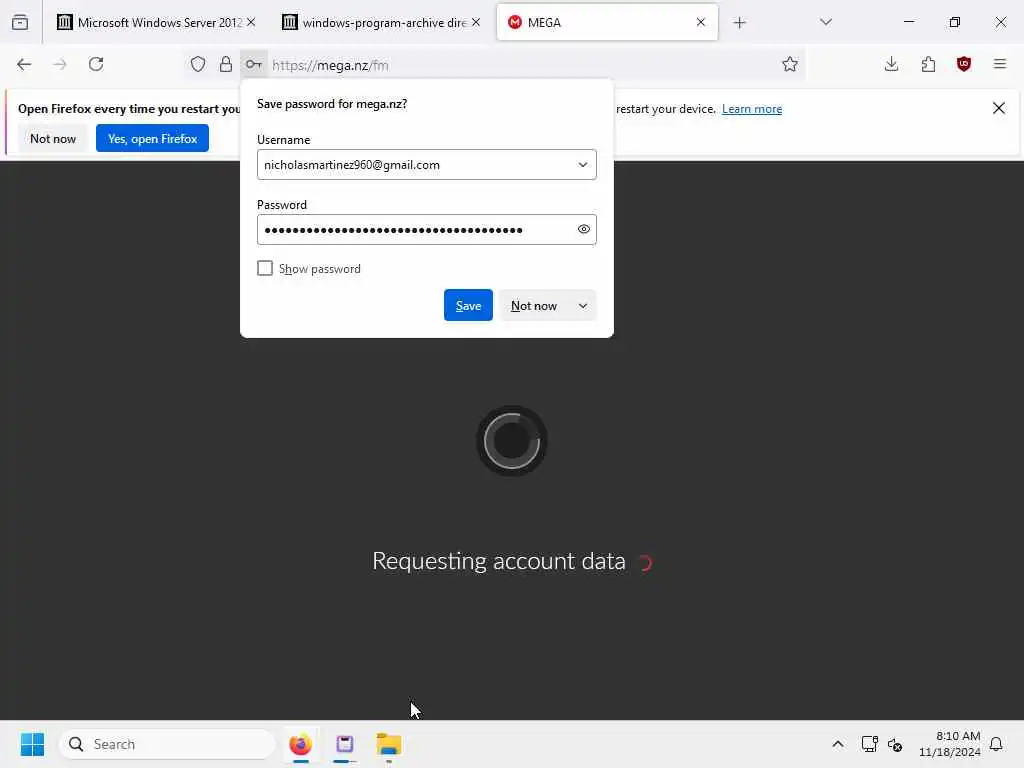Click Not now in password dialog
1024x768 pixels.
534,306
